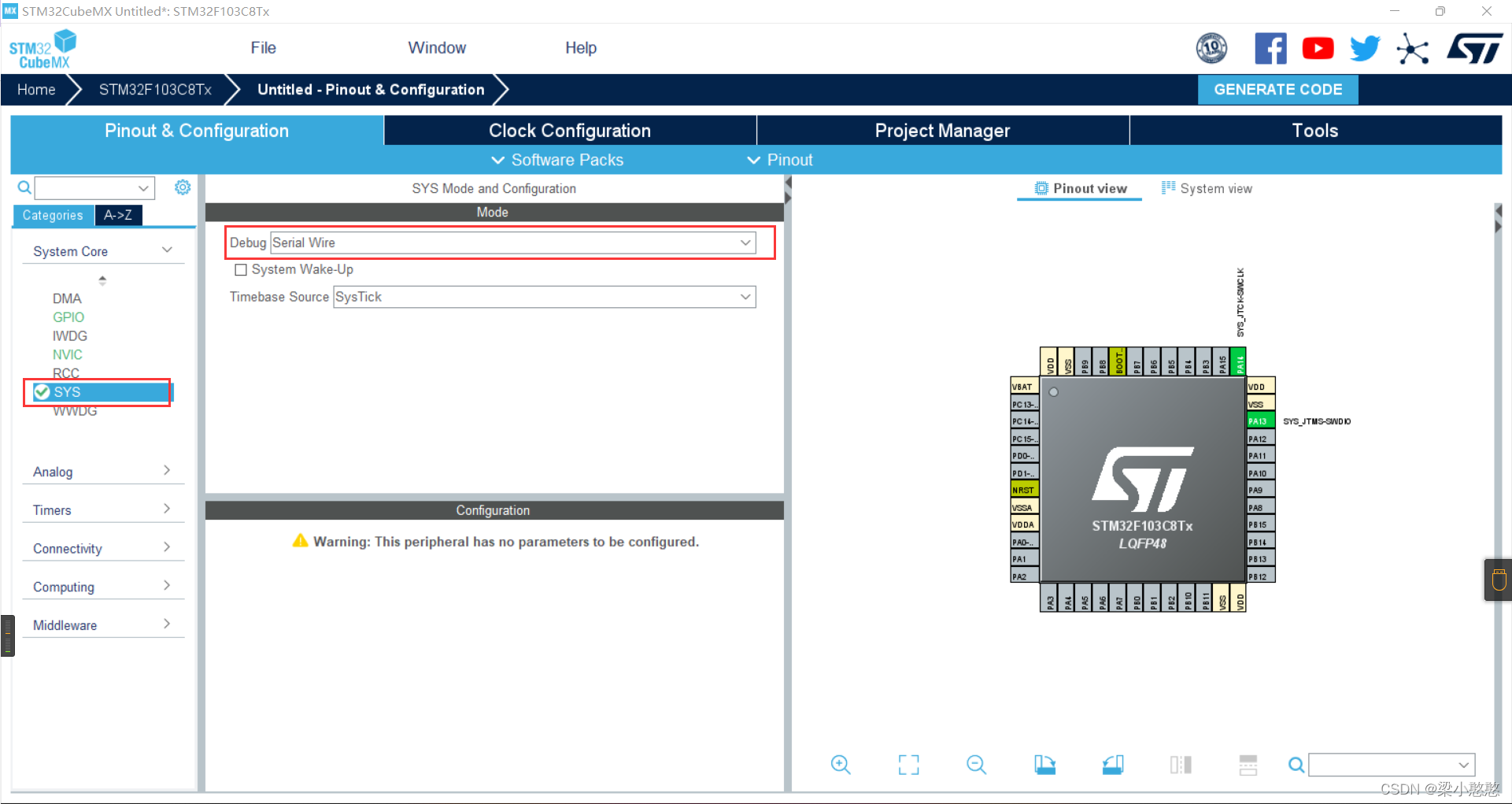Viewport: 1512px width, 804px height.
Task: Click the green PA13 pin on chip
Action: pyautogui.click(x=1259, y=421)
